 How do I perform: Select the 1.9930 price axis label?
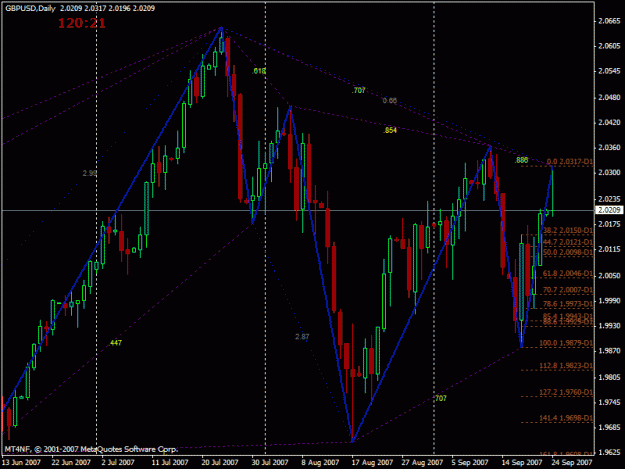609,326
